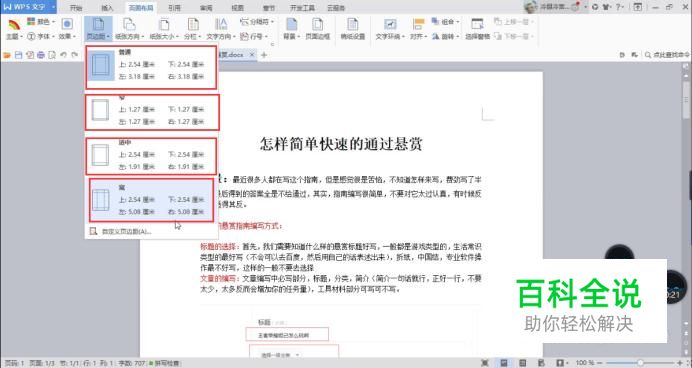The height and width of the screenshot is (368, 692).
Task: Click 上移一层 bring forward
Action: pos(514,22)
